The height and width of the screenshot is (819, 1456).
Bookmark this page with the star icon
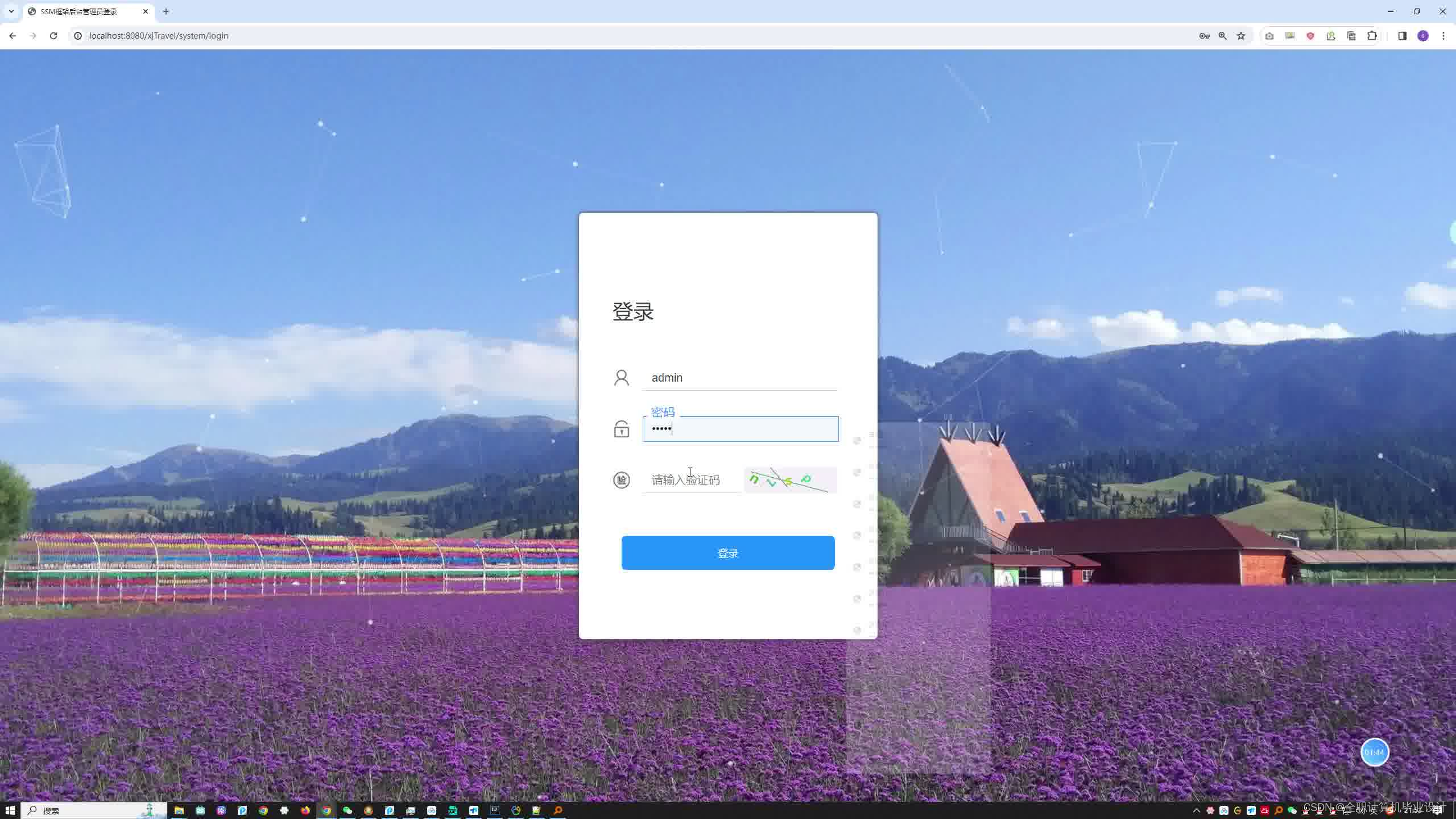(x=1241, y=36)
